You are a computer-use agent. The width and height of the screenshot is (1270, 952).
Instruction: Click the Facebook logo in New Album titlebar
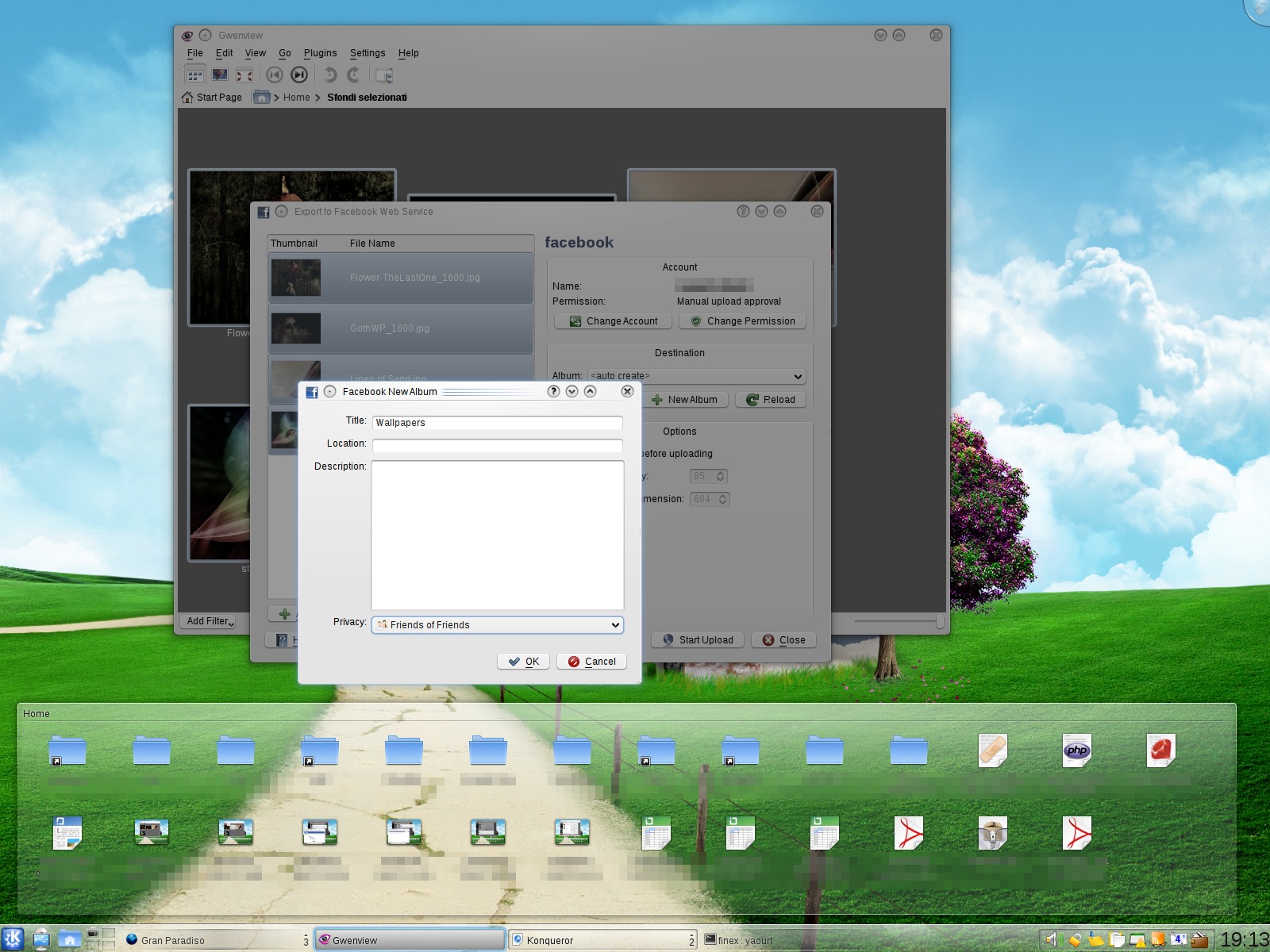(312, 392)
